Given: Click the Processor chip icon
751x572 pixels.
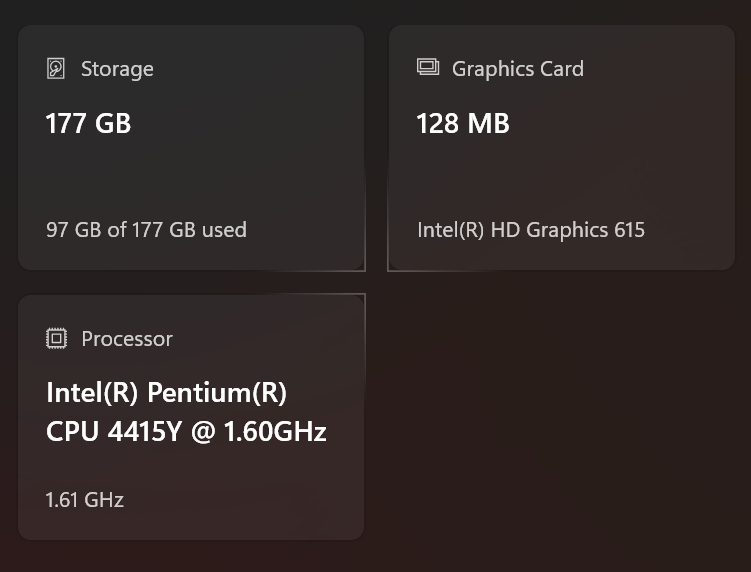Looking at the screenshot, I should 56,339.
